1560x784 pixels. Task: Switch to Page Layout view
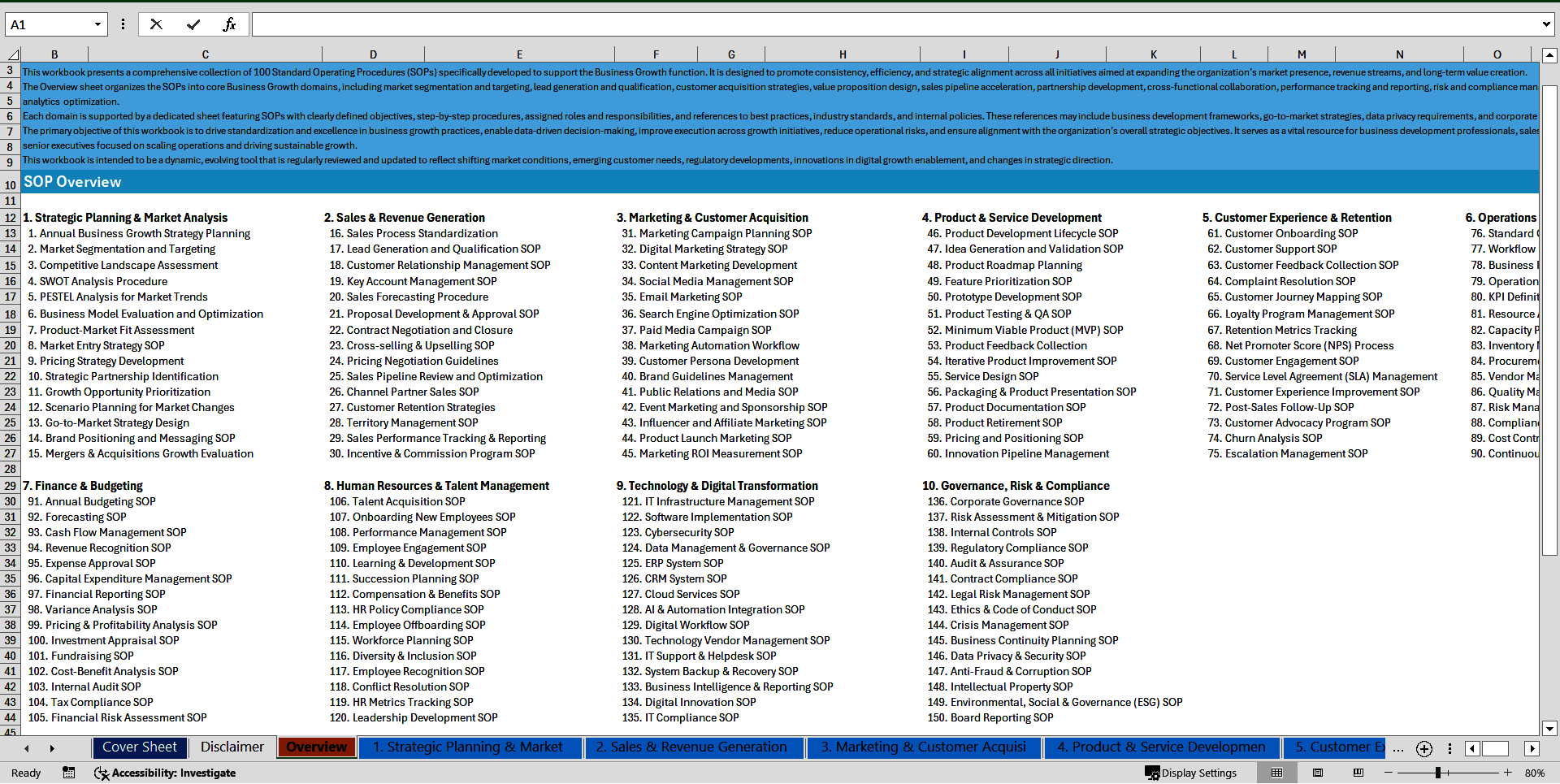[1318, 773]
